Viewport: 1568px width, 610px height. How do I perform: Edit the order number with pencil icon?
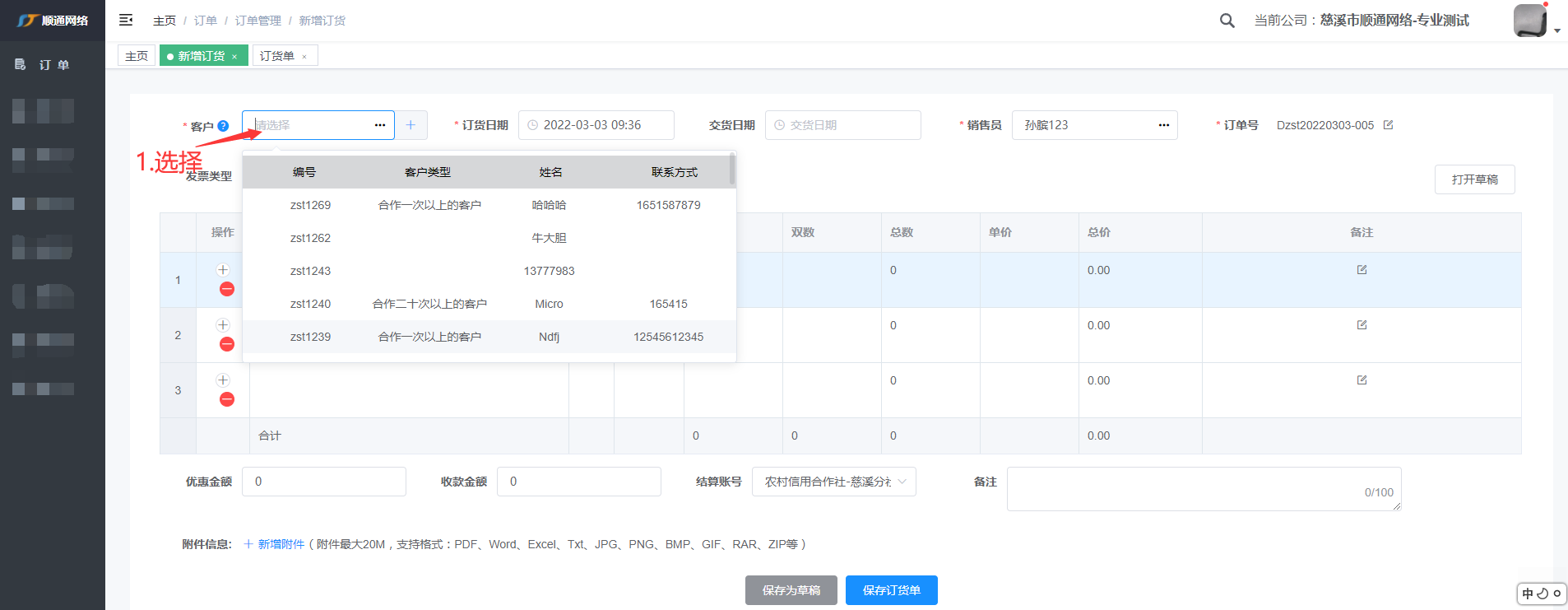[1389, 125]
